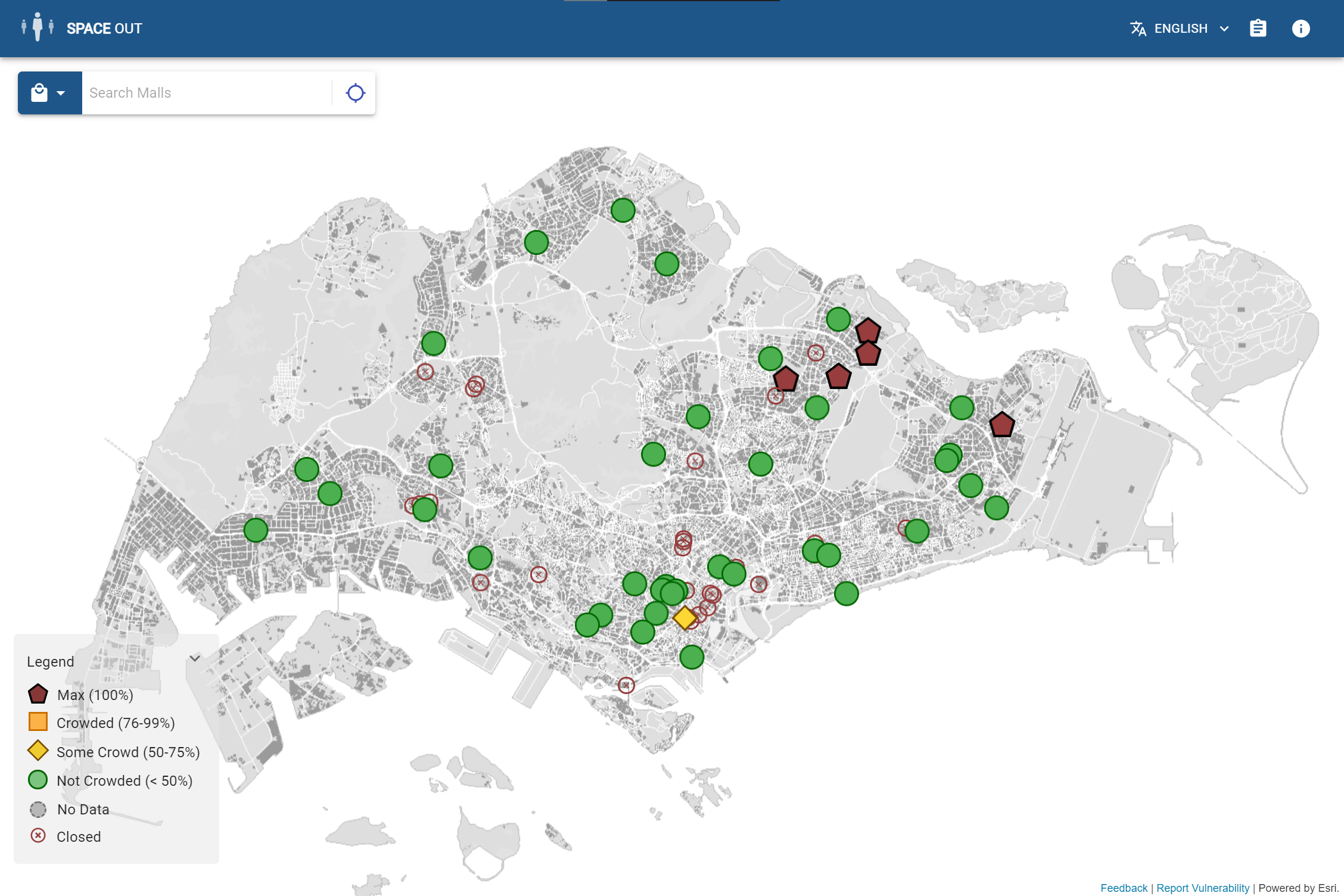Open the shopping bag category dropdown
The width and height of the screenshot is (1344, 896).
tap(49, 93)
